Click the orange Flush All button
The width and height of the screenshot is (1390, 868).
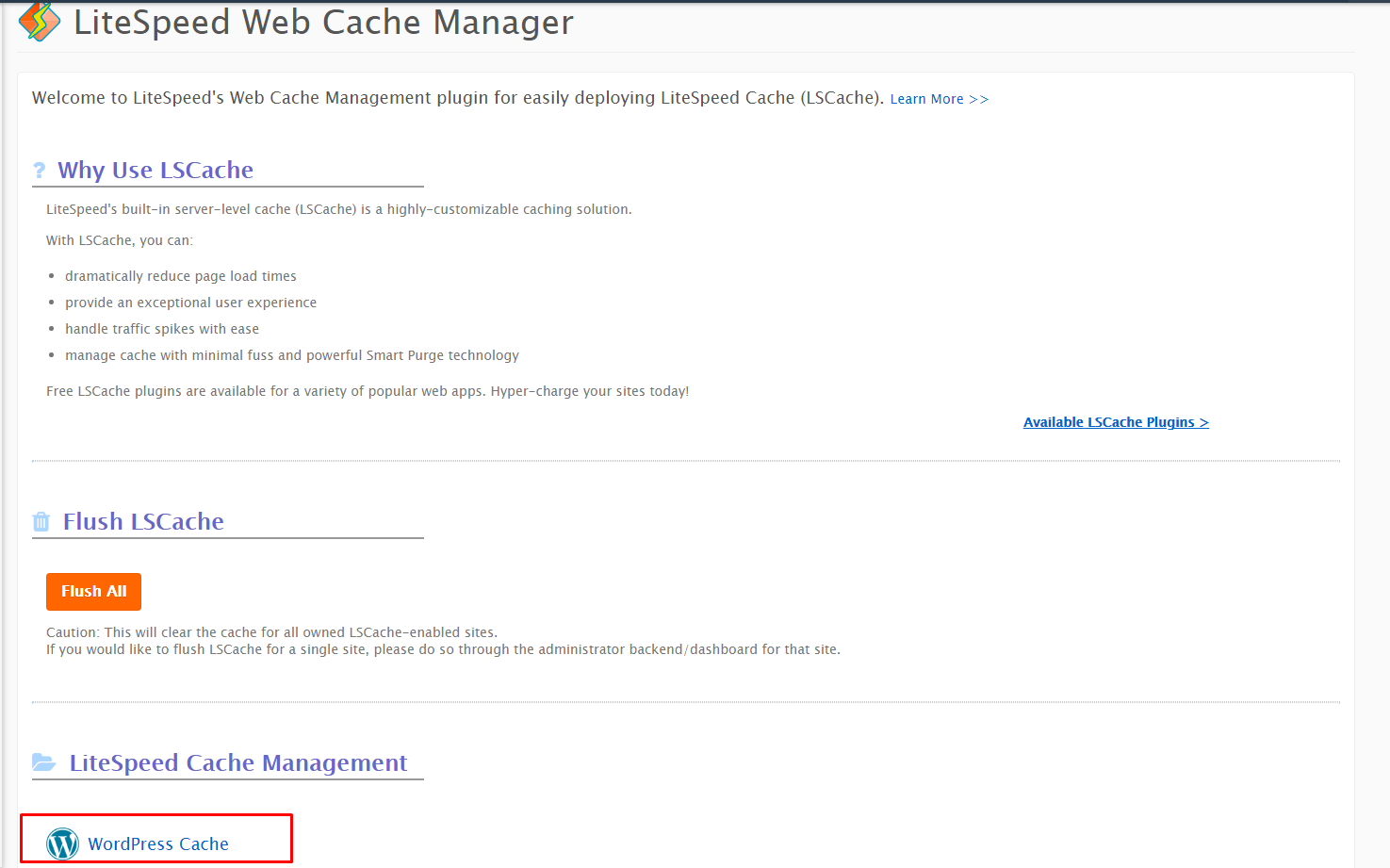point(93,592)
